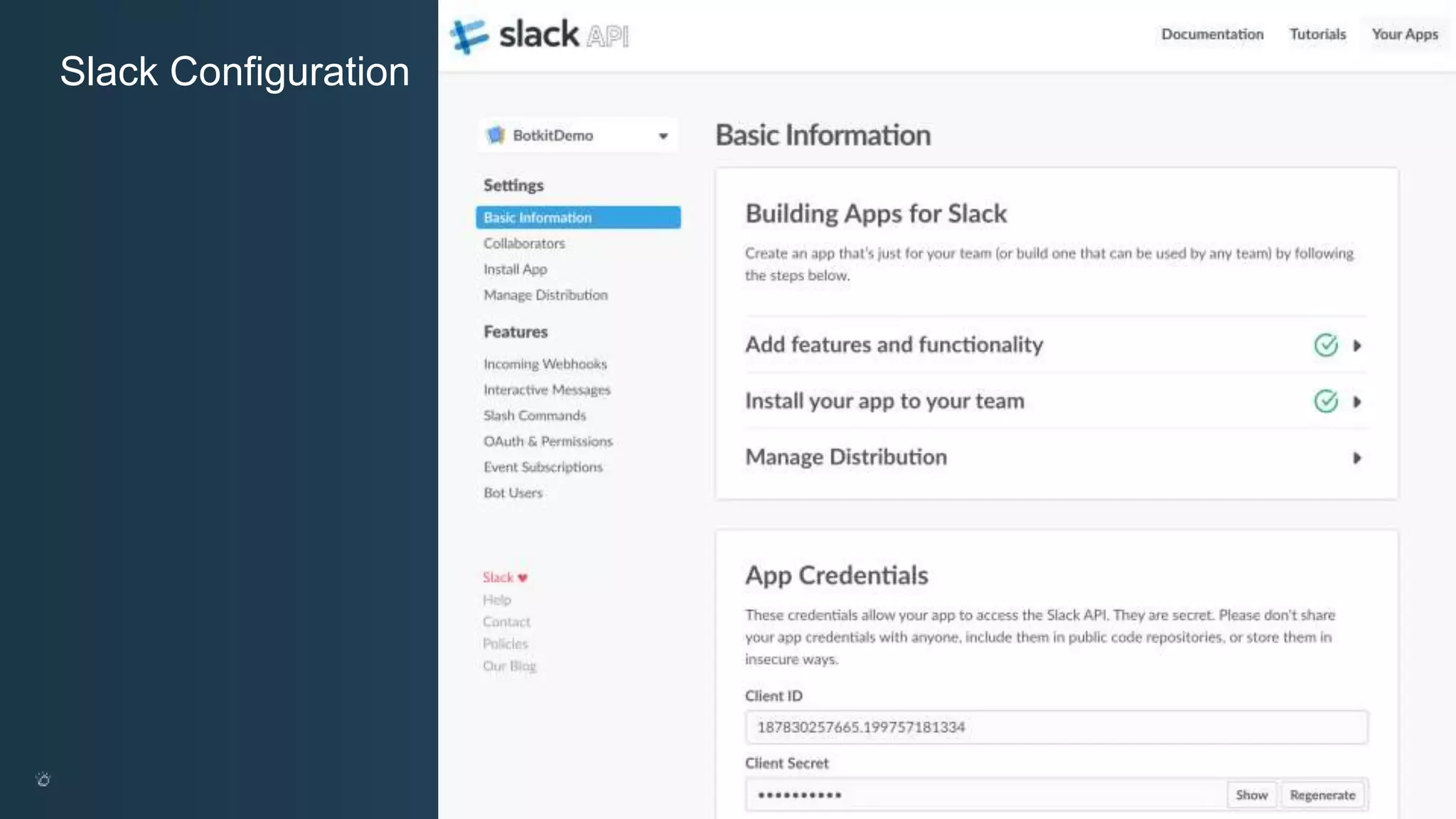This screenshot has height=819, width=1456.
Task: Select Basic Information in Settings sidebar
Action: click(578, 218)
